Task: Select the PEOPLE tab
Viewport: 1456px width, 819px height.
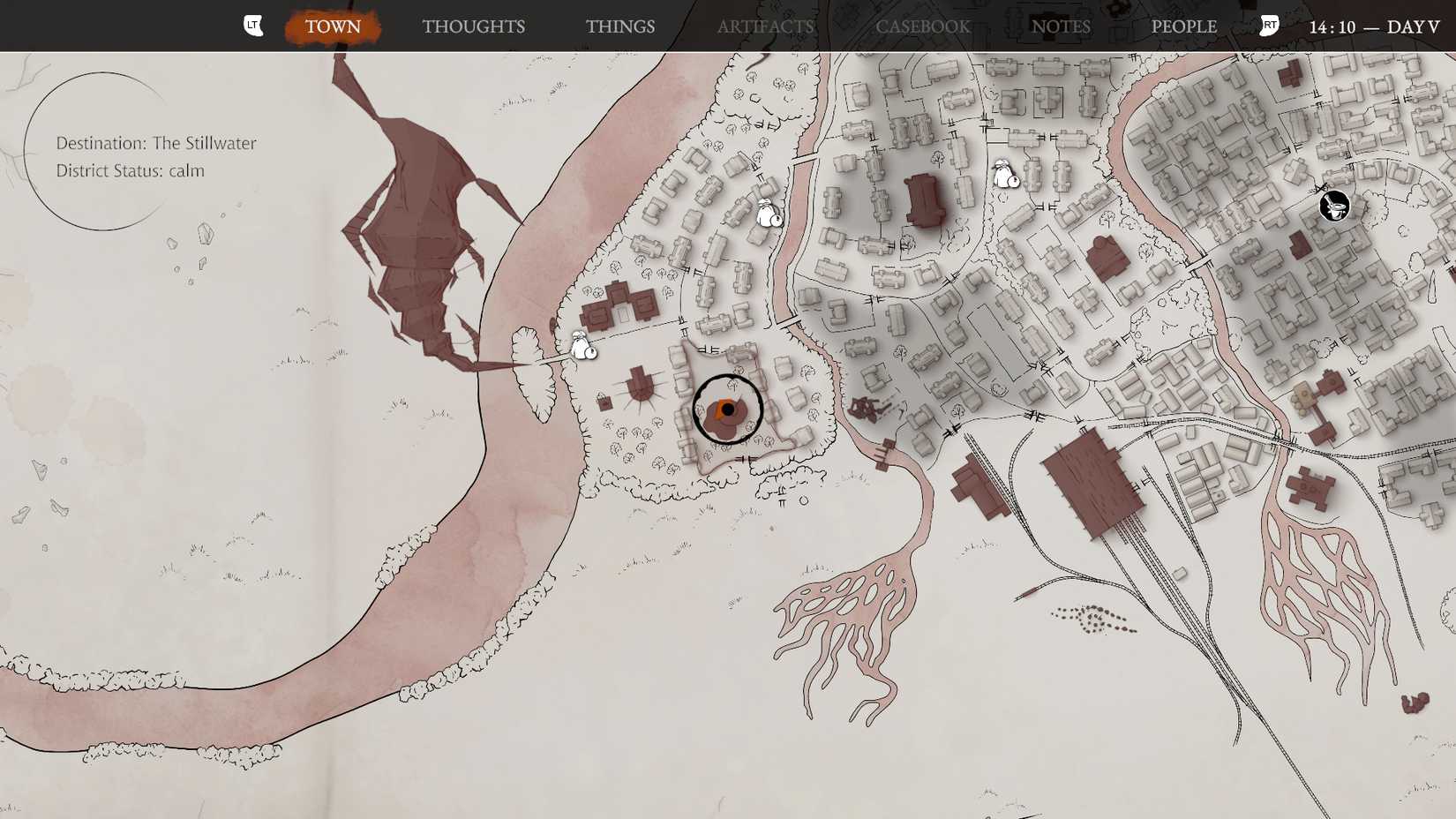Action: (x=1184, y=26)
